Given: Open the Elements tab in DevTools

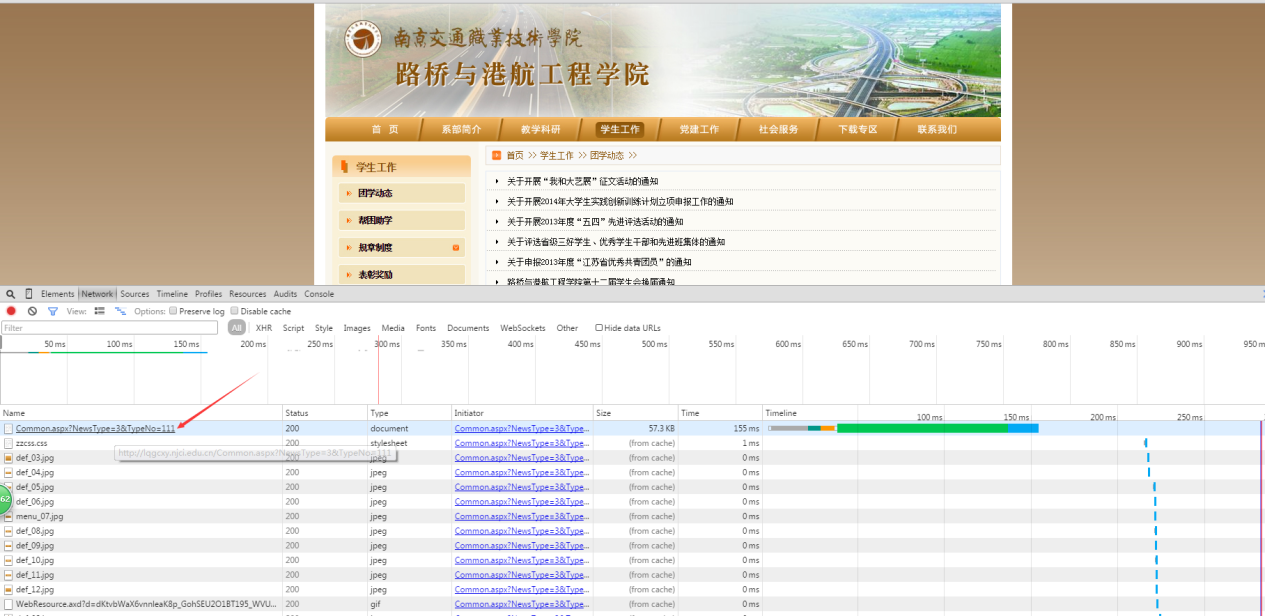Looking at the screenshot, I should (x=57, y=294).
